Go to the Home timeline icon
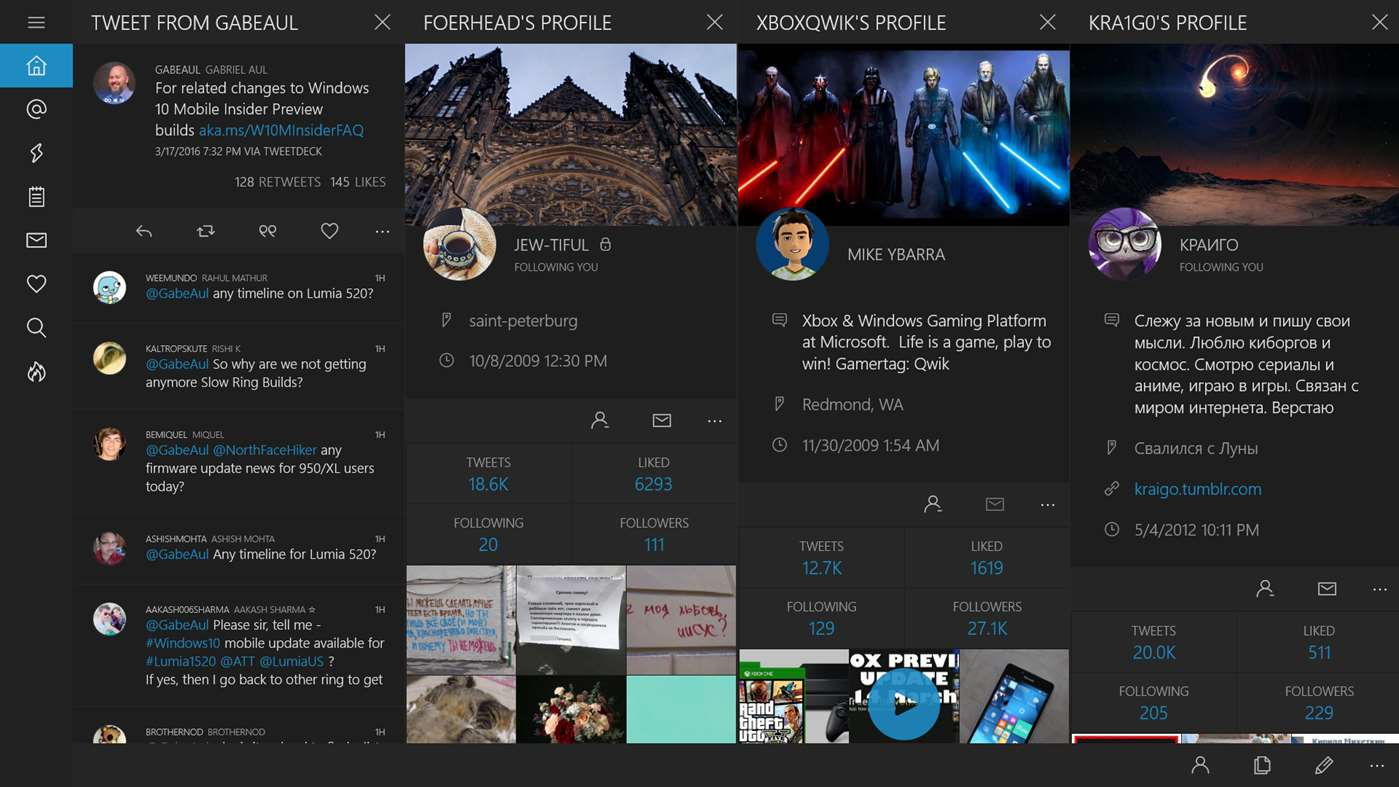 pyautogui.click(x=36, y=66)
